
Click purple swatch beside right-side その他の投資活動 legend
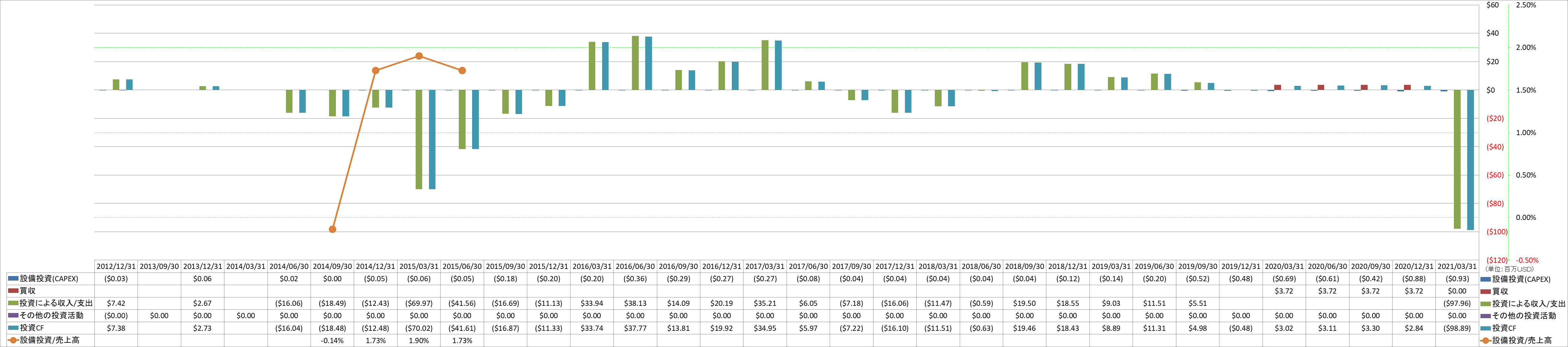pos(1486,316)
